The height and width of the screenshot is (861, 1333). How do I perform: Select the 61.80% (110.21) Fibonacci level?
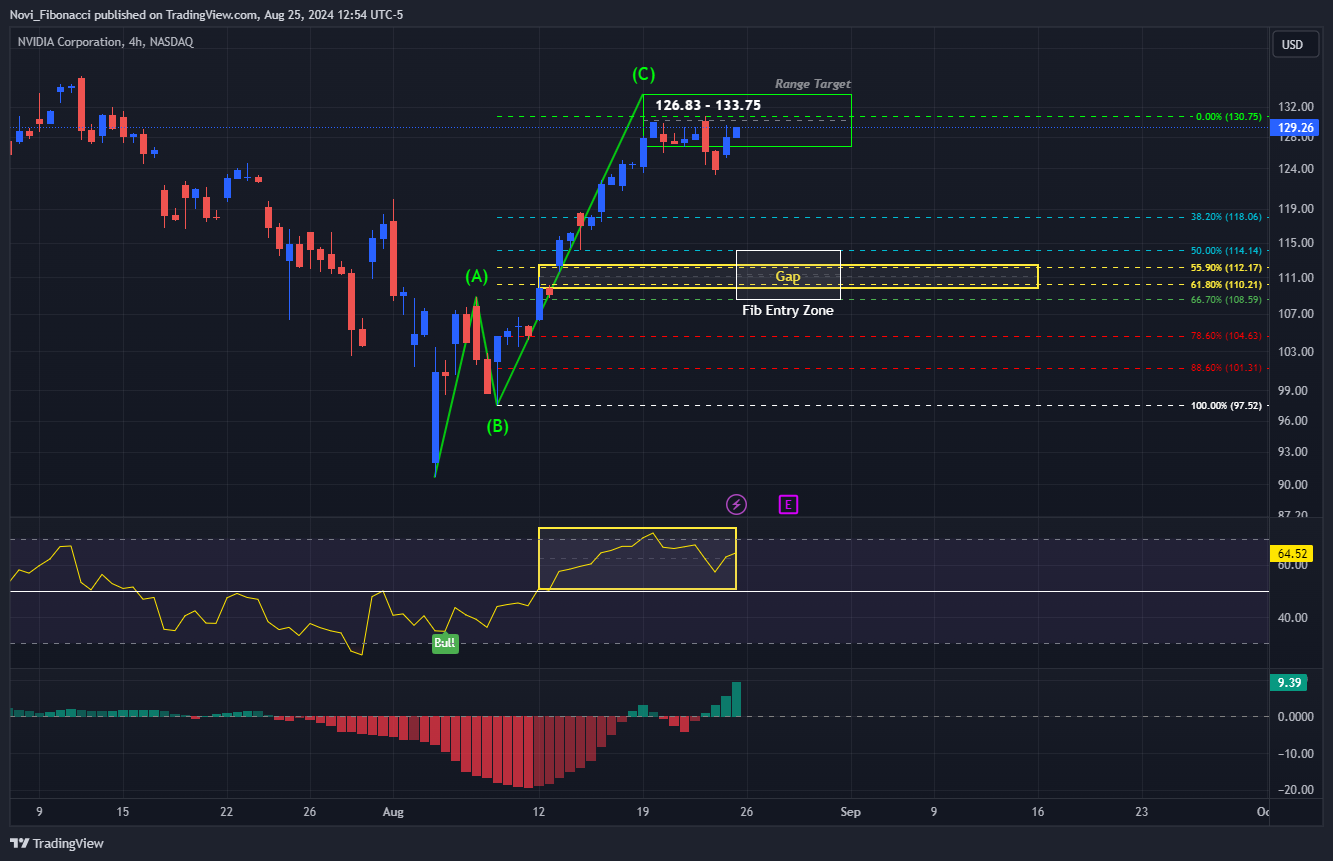[x=1226, y=284]
